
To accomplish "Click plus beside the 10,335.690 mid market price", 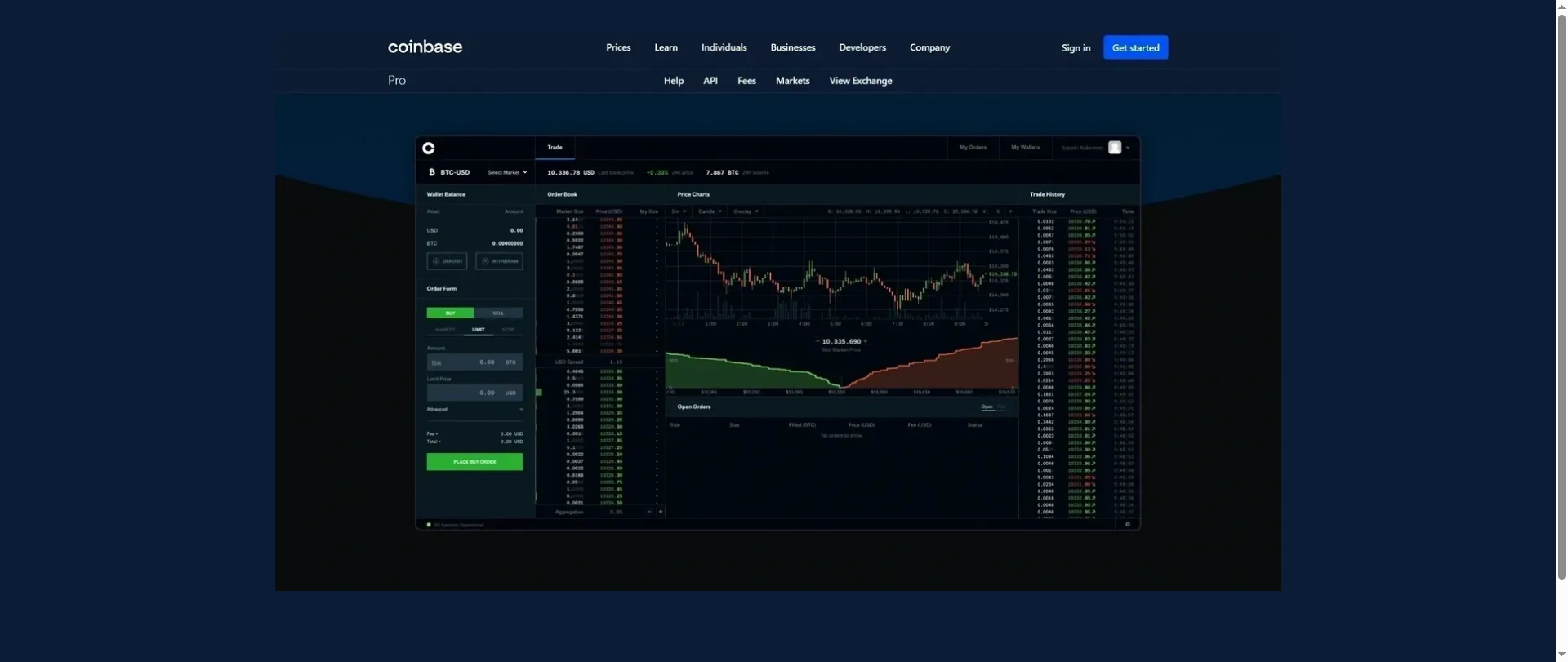I will click(x=865, y=341).
